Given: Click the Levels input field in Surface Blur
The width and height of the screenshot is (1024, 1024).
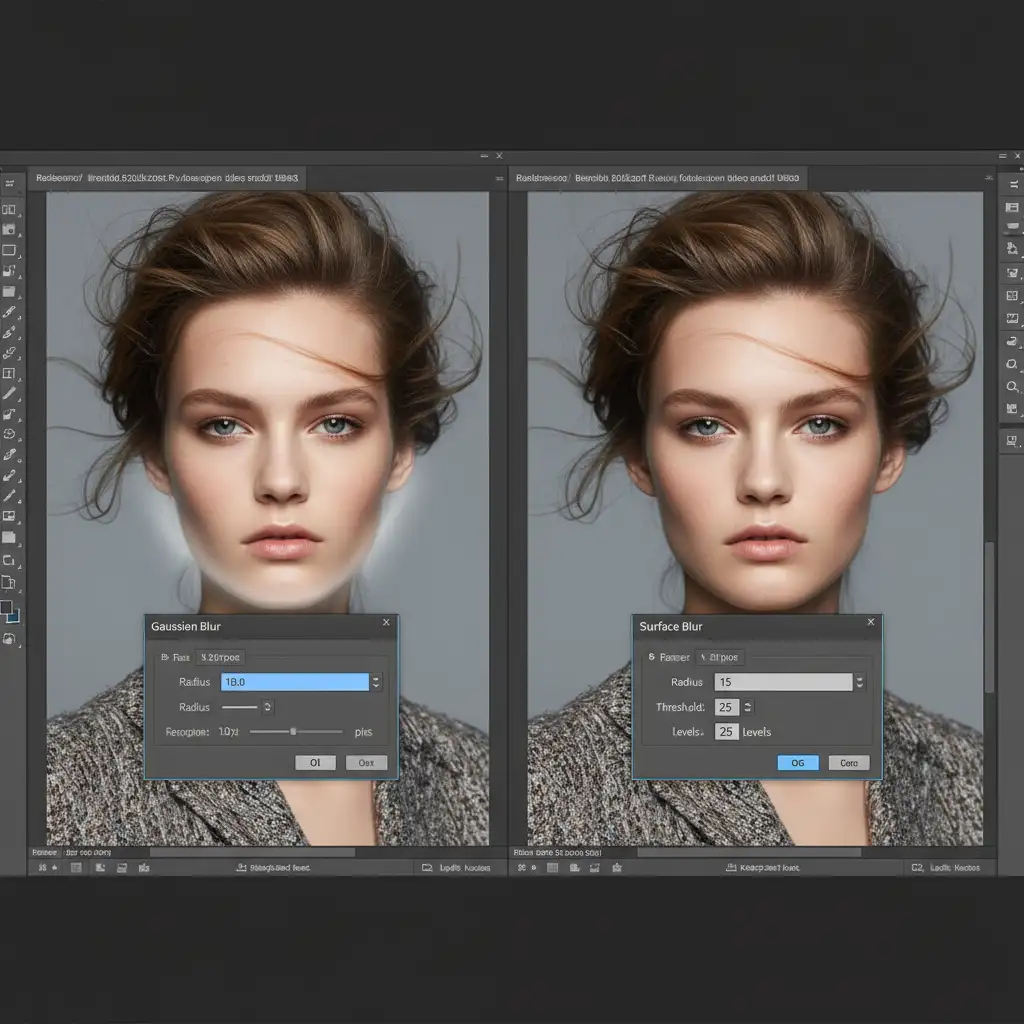Looking at the screenshot, I should [x=727, y=732].
